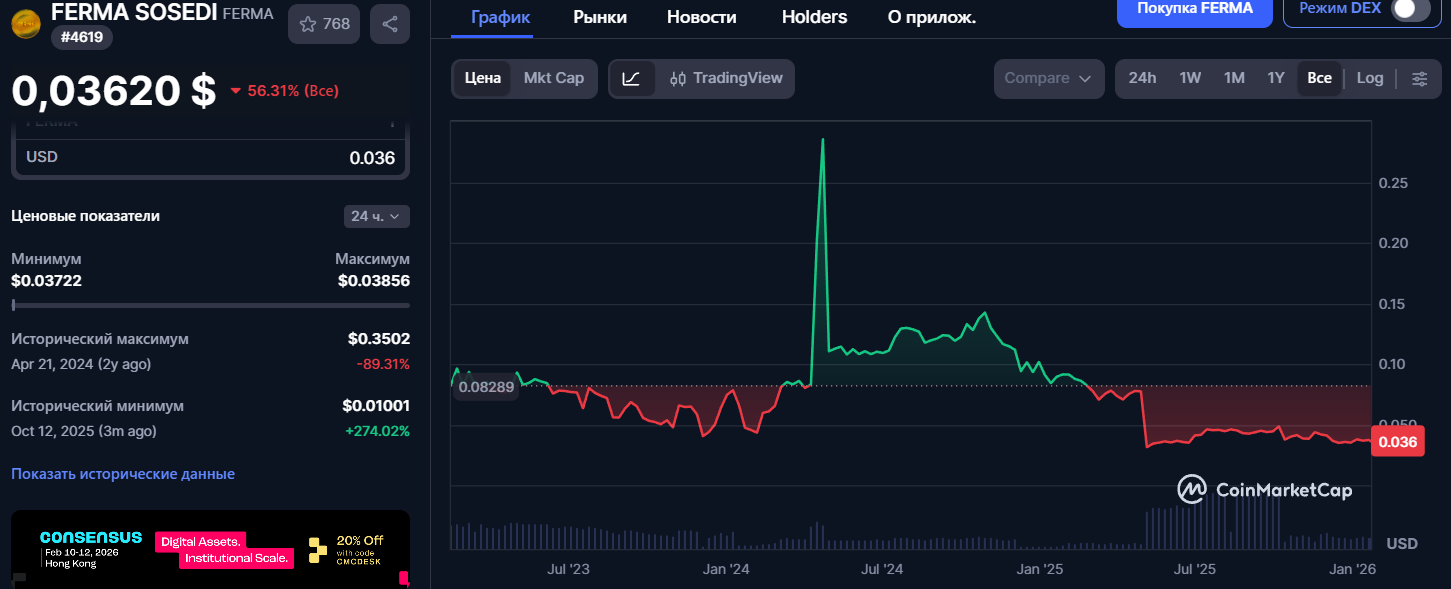Open chart settings sliders icon

pos(1419,79)
